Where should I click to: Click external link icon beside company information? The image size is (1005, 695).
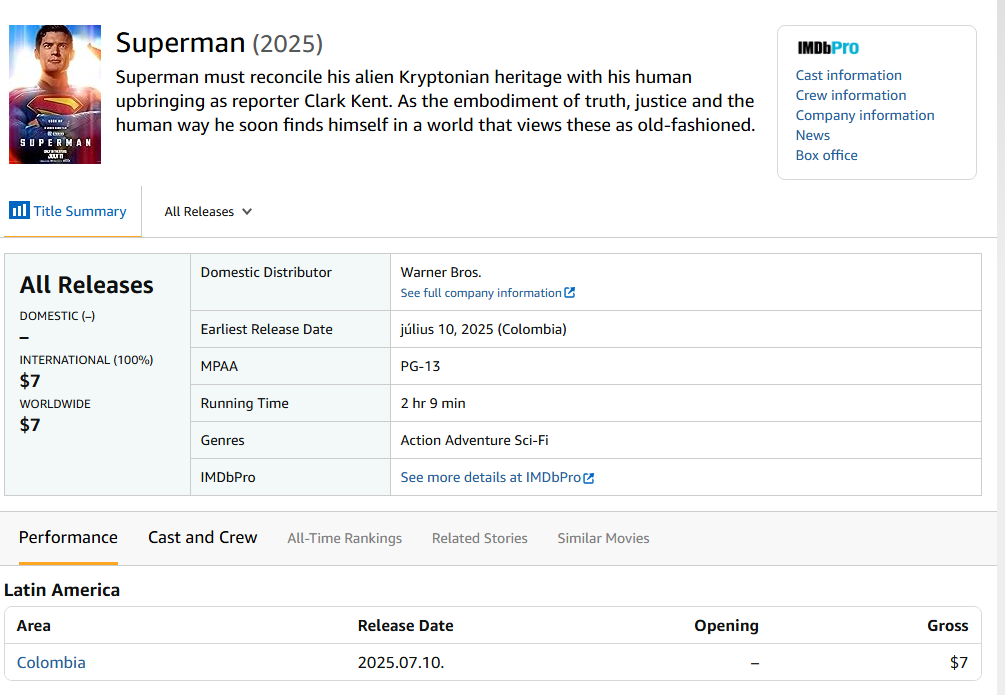tap(570, 292)
